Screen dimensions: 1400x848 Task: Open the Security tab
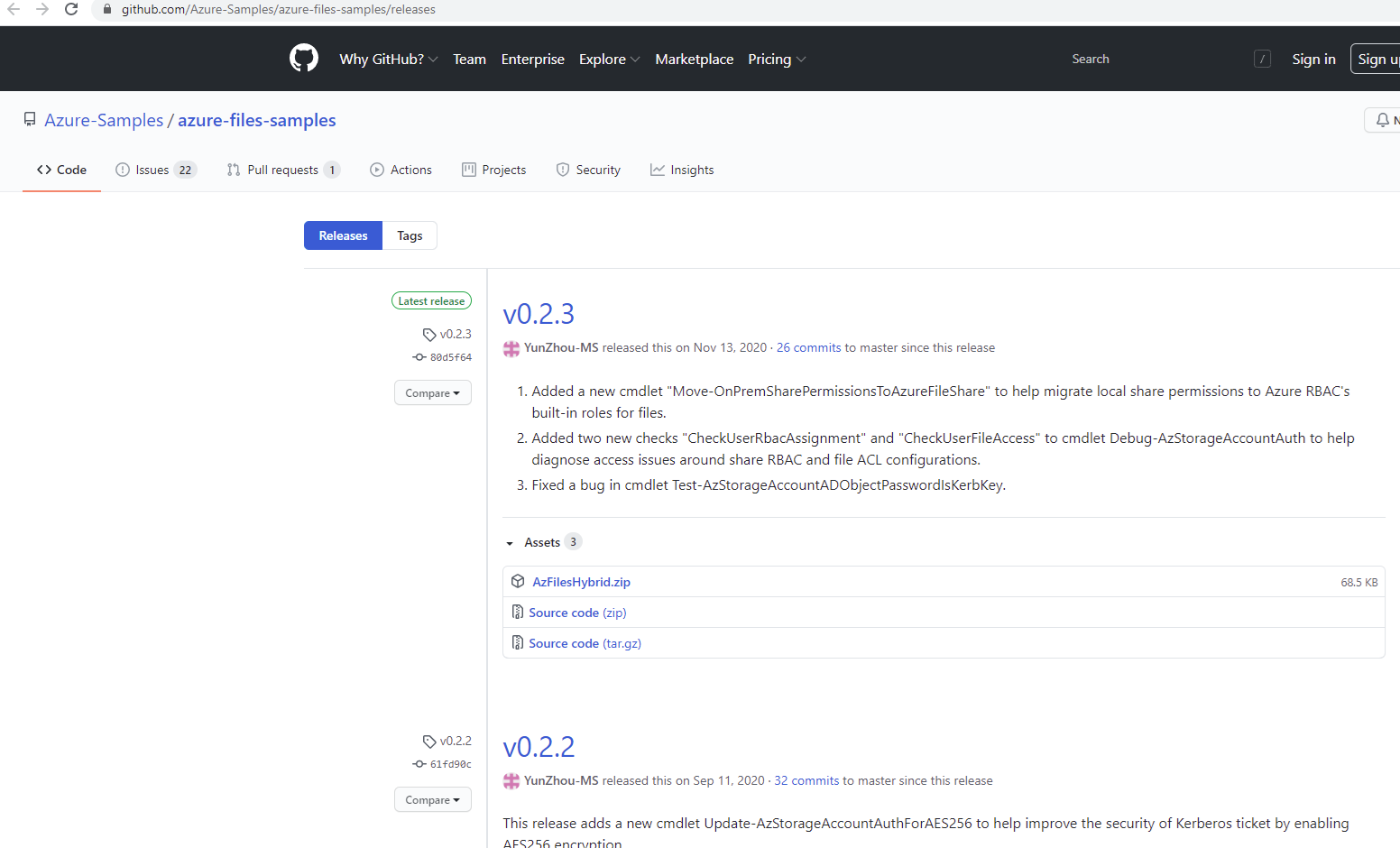click(x=588, y=170)
